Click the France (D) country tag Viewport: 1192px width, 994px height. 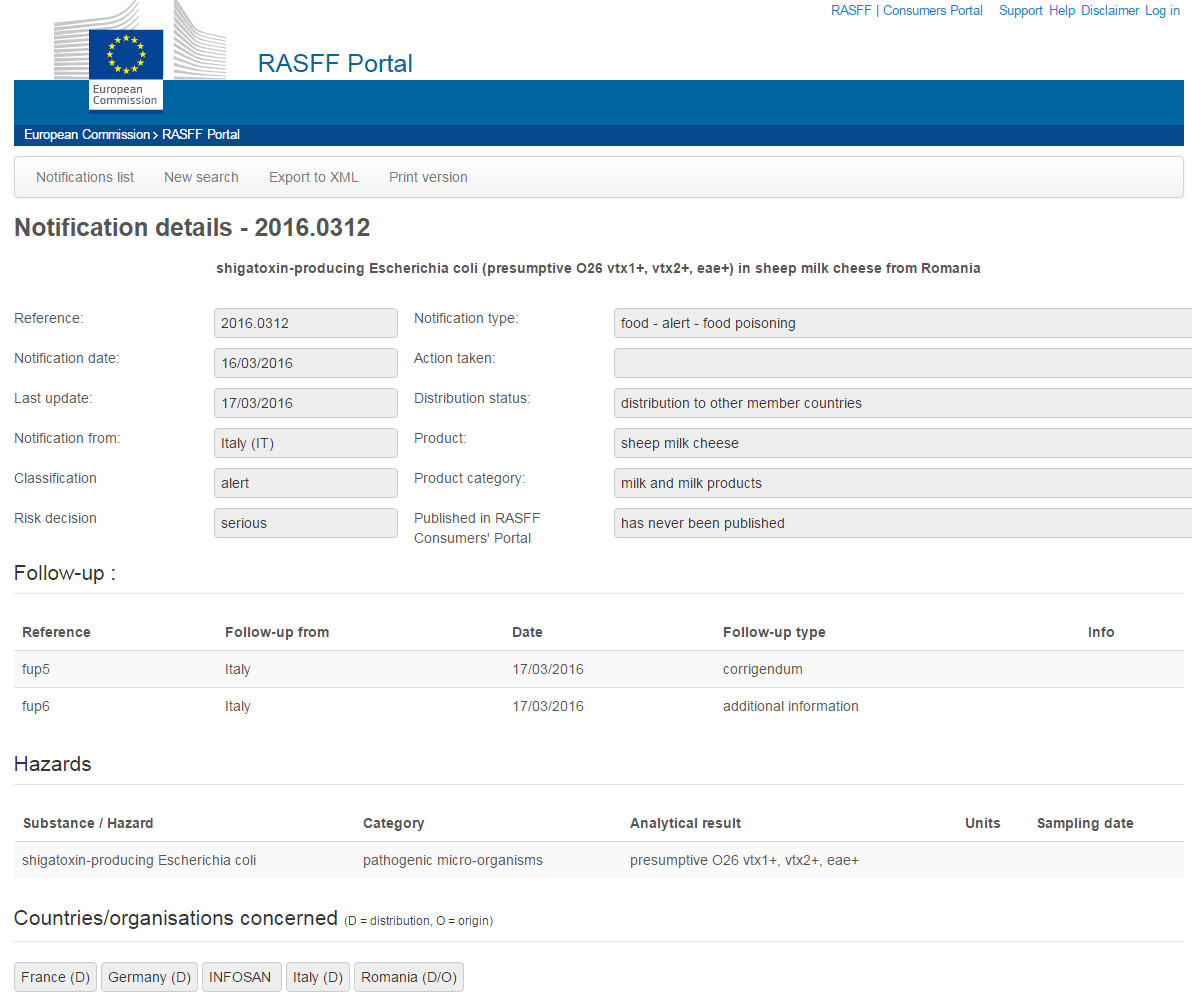[56, 977]
